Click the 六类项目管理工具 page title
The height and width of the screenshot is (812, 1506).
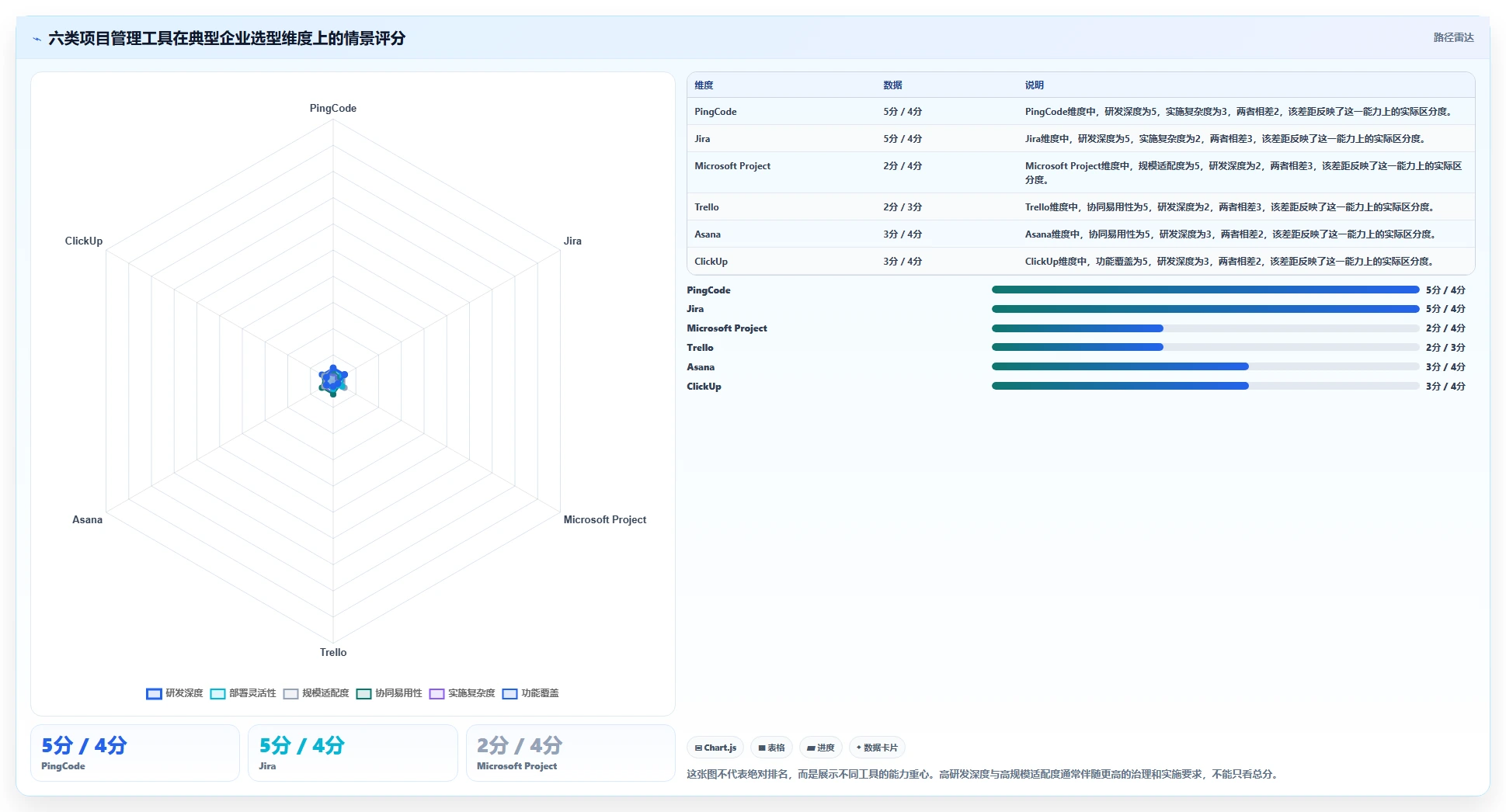[x=227, y=39]
